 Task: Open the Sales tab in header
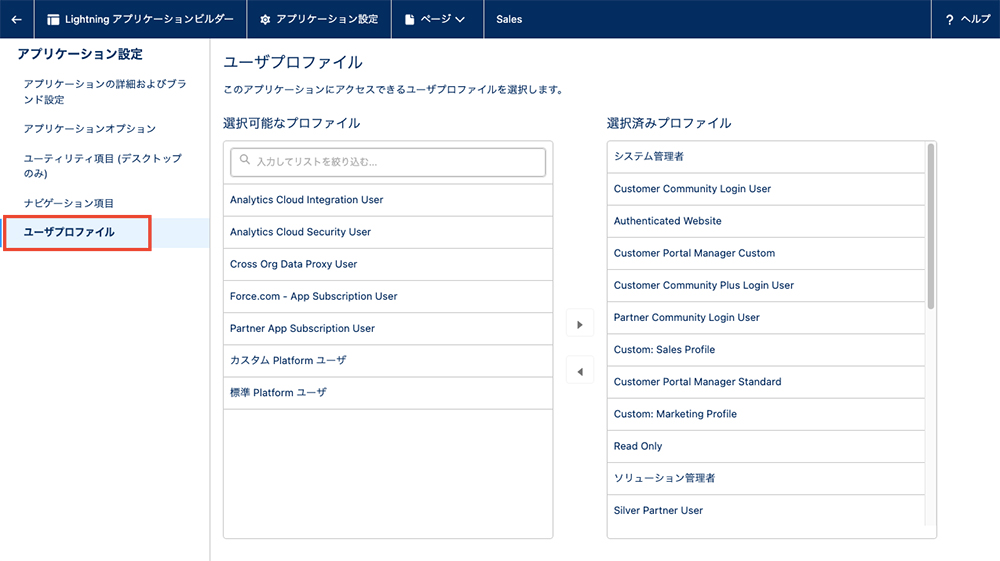point(509,19)
